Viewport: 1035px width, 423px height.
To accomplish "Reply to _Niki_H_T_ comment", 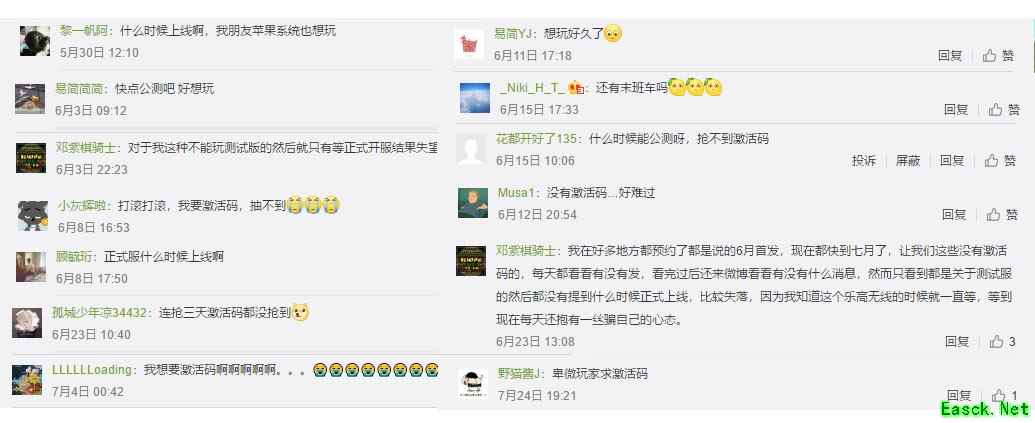I will coord(956,110).
